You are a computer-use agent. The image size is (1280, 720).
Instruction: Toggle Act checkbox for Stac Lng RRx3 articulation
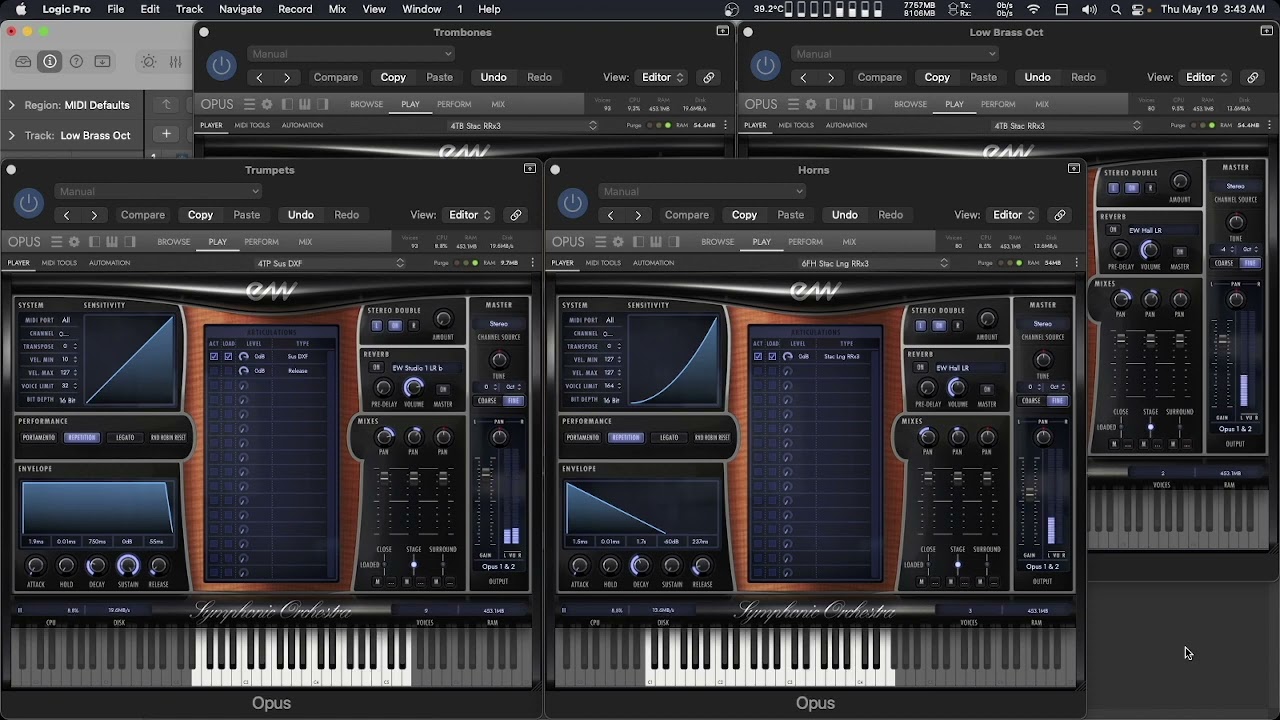(758, 356)
